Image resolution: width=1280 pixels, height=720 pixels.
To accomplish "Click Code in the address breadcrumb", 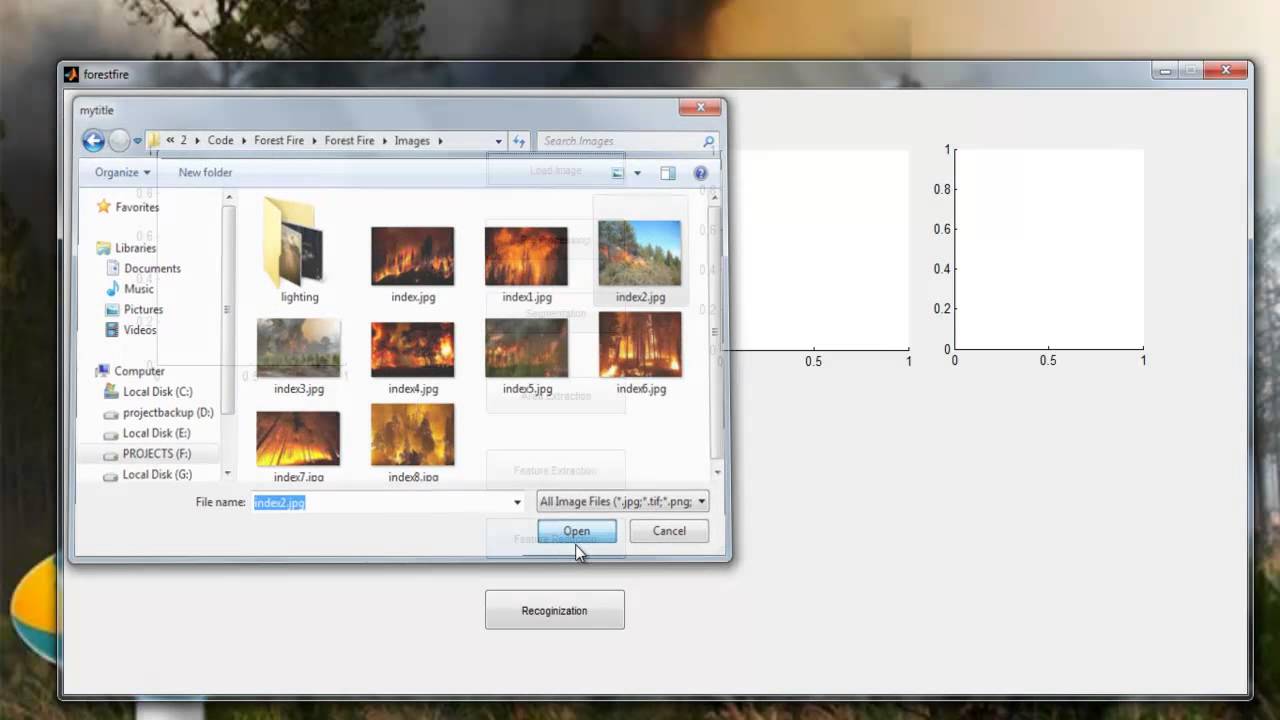I will (x=220, y=141).
